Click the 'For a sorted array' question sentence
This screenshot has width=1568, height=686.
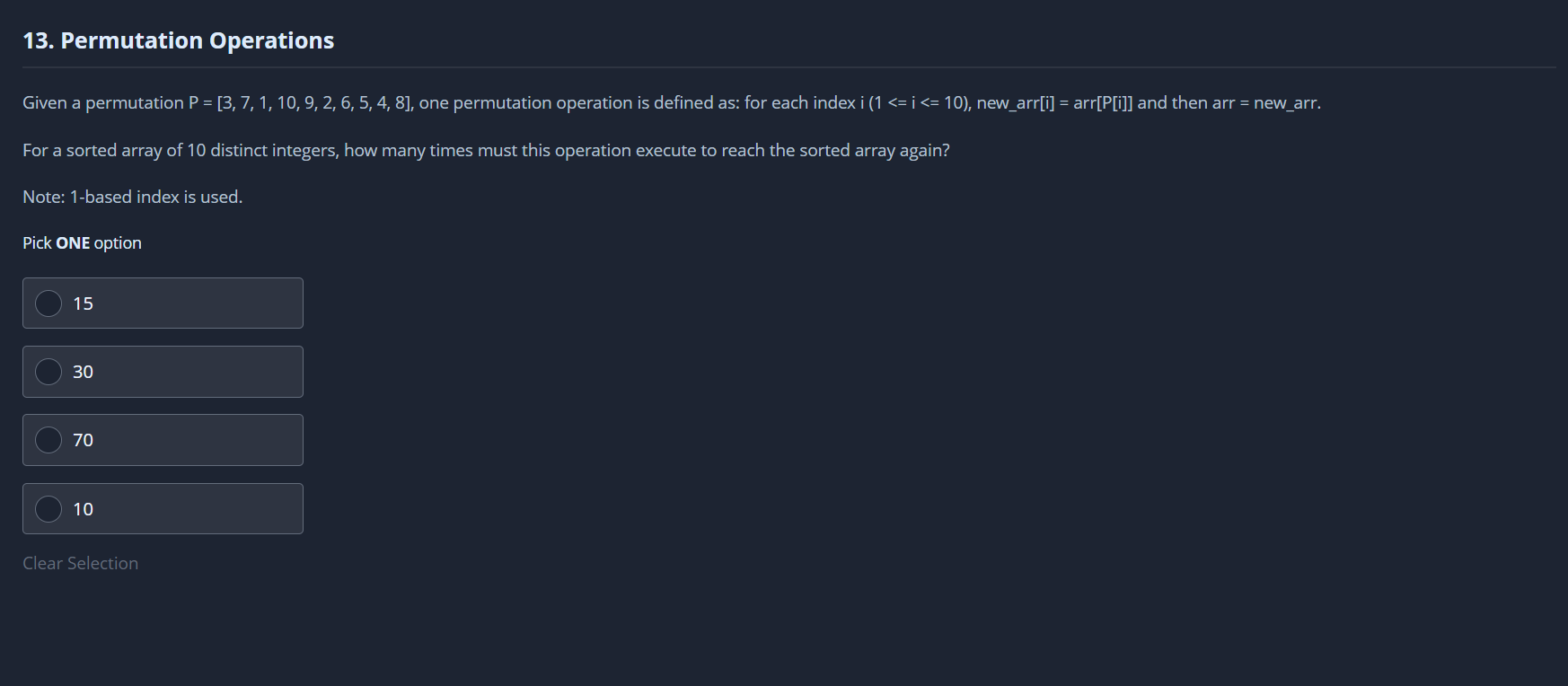(485, 150)
